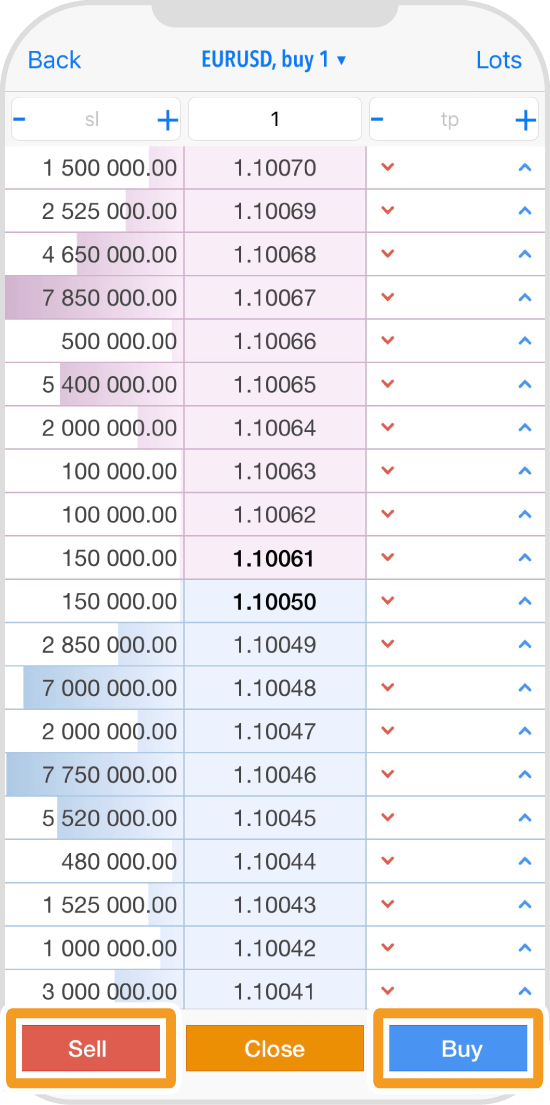Click the red down arrow at 1.10064
Viewport: 550px width, 1105px height.
coord(387,427)
